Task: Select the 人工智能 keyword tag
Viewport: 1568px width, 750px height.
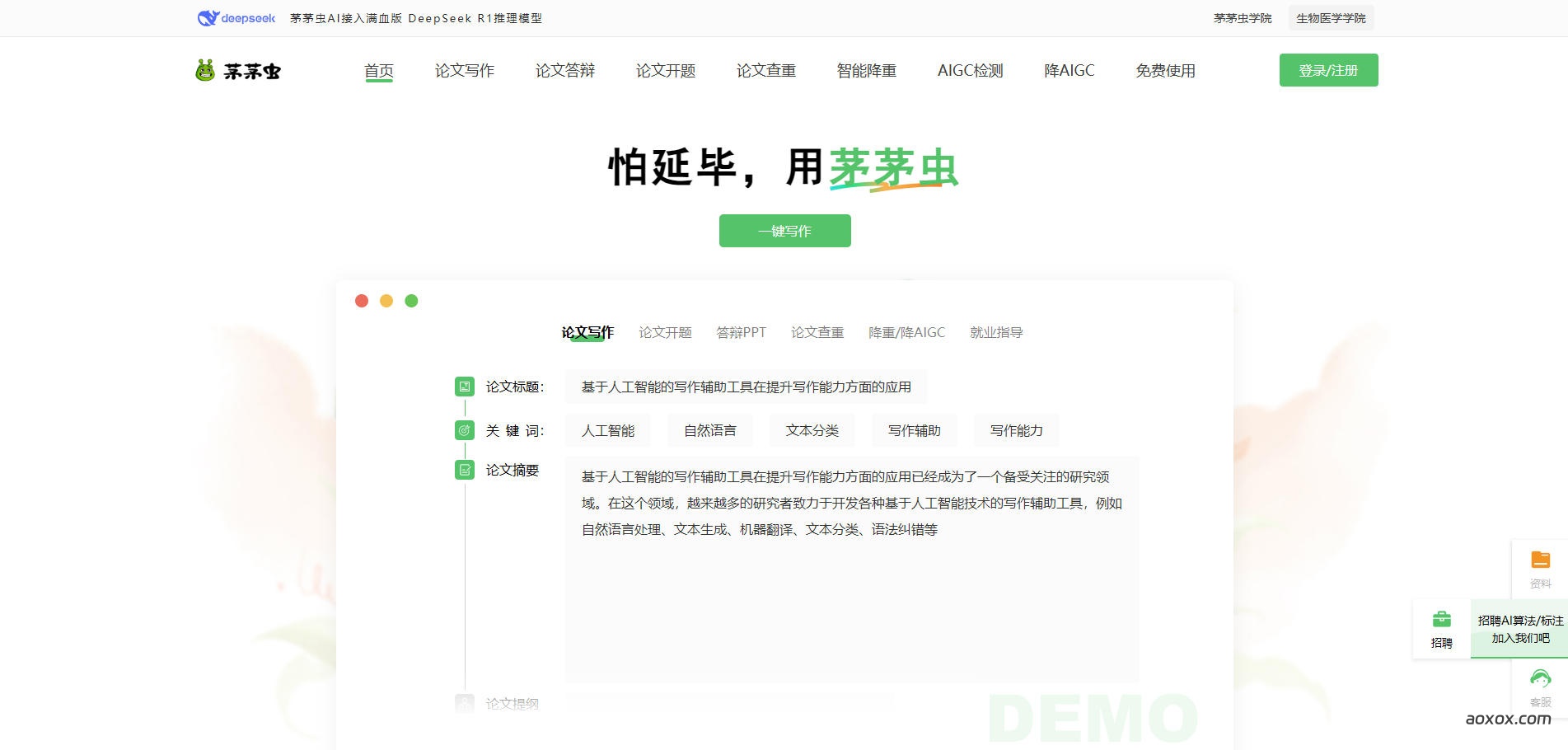Action: [608, 430]
